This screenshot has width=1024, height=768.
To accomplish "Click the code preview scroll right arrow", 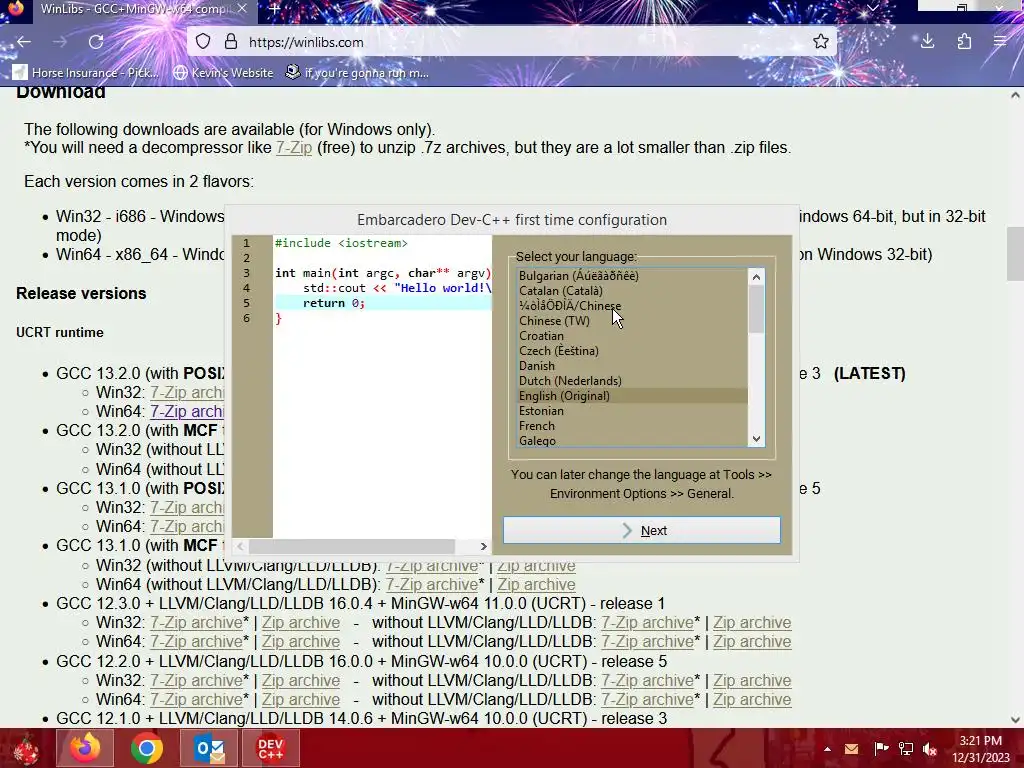I will (x=483, y=546).
